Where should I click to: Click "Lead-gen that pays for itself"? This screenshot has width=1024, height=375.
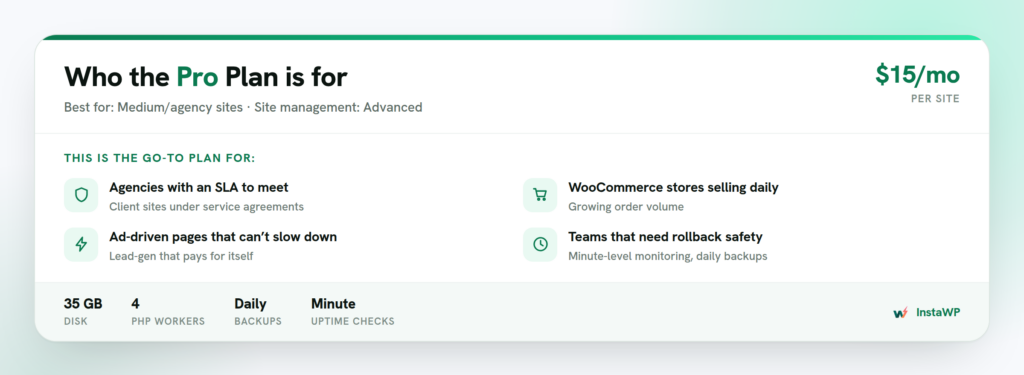(181, 256)
